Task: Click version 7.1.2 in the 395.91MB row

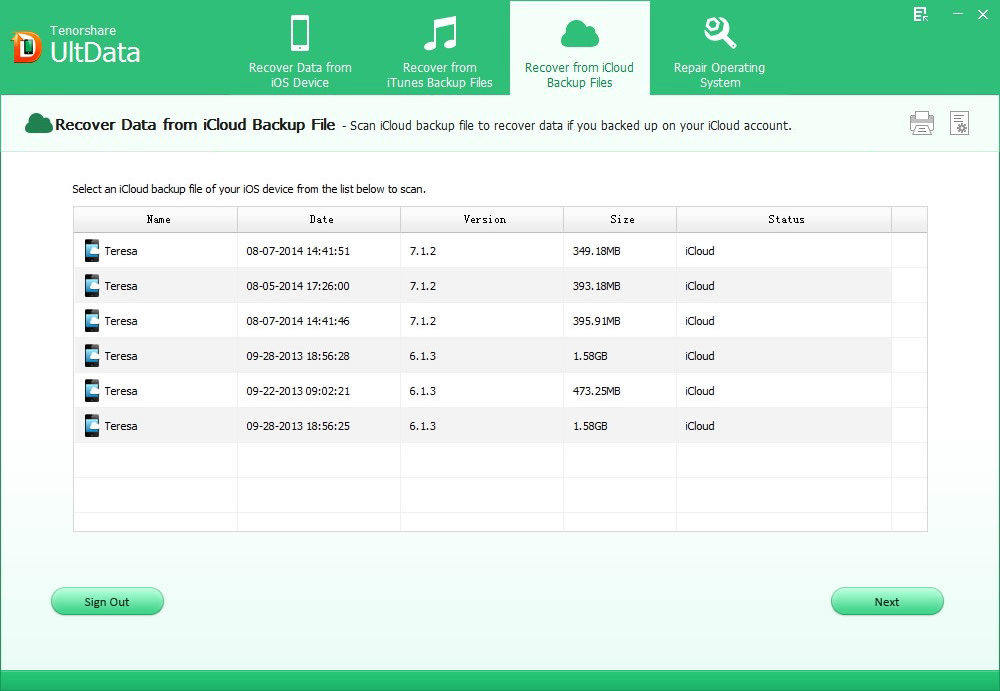Action: click(423, 322)
